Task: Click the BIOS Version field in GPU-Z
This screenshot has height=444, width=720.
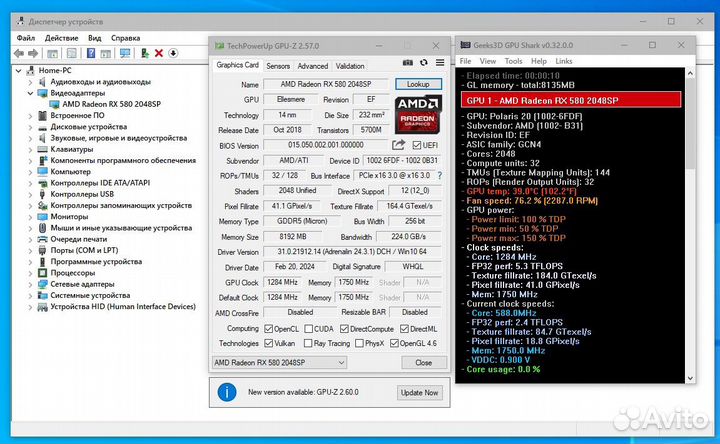Action: click(326, 145)
